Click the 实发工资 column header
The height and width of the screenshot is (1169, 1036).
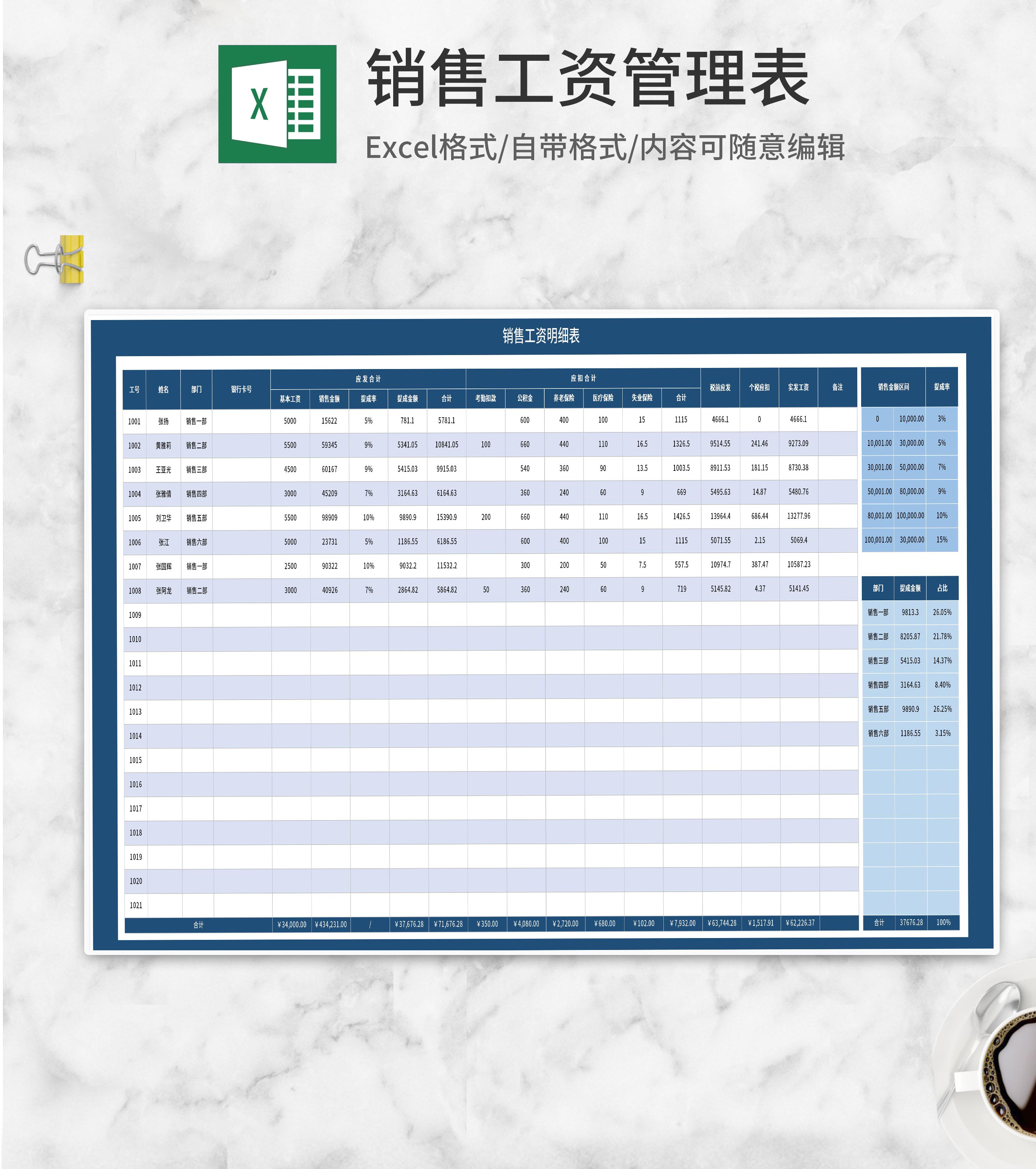[x=798, y=387]
